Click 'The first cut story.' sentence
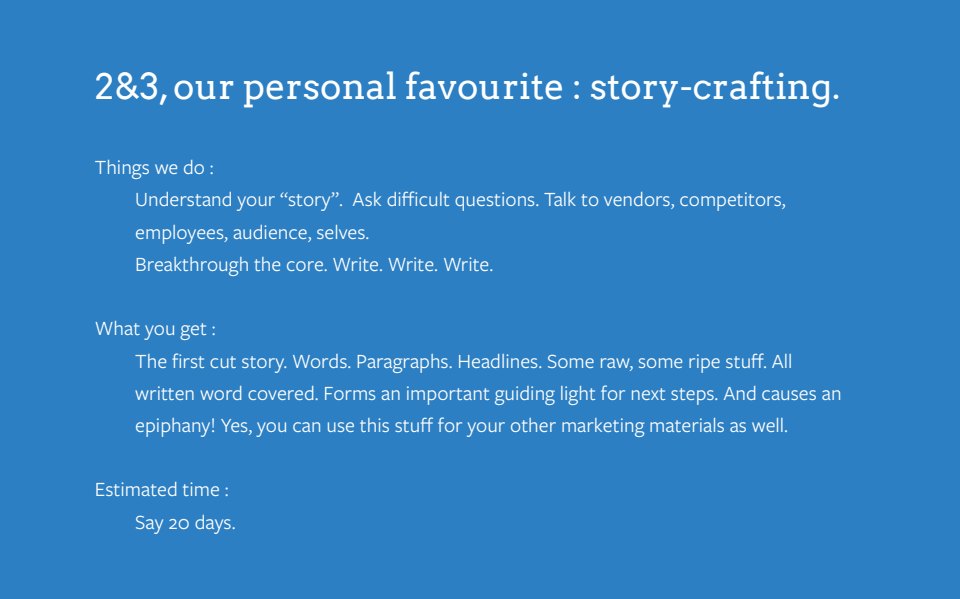The height and width of the screenshot is (599, 960). 211,362
